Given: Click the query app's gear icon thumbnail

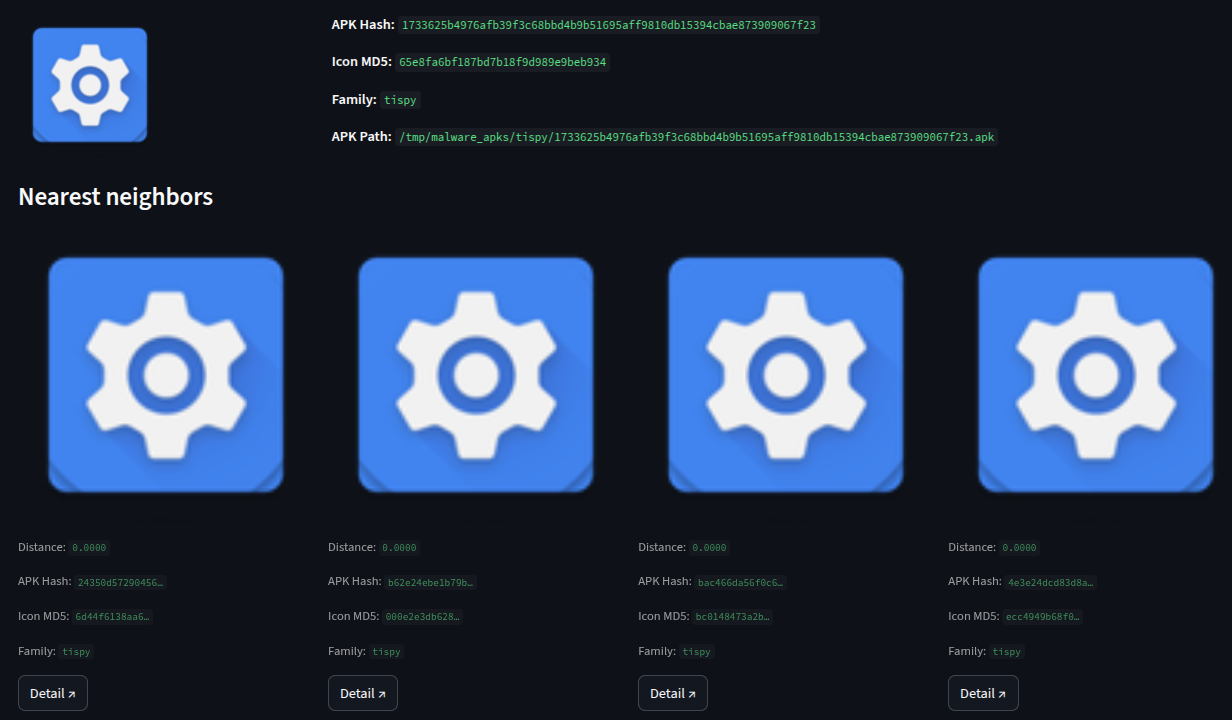Looking at the screenshot, I should coord(90,85).
